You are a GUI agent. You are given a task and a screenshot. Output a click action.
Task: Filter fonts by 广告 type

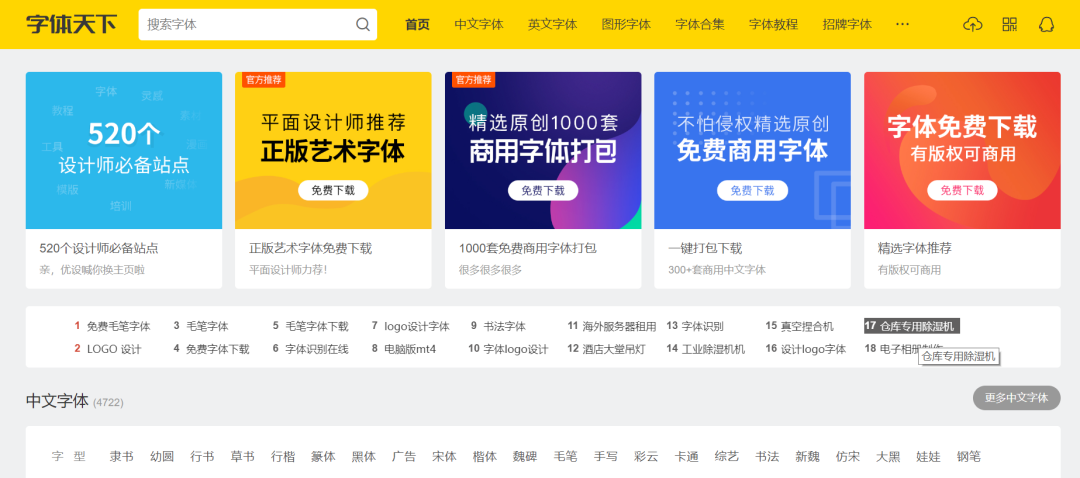[404, 457]
